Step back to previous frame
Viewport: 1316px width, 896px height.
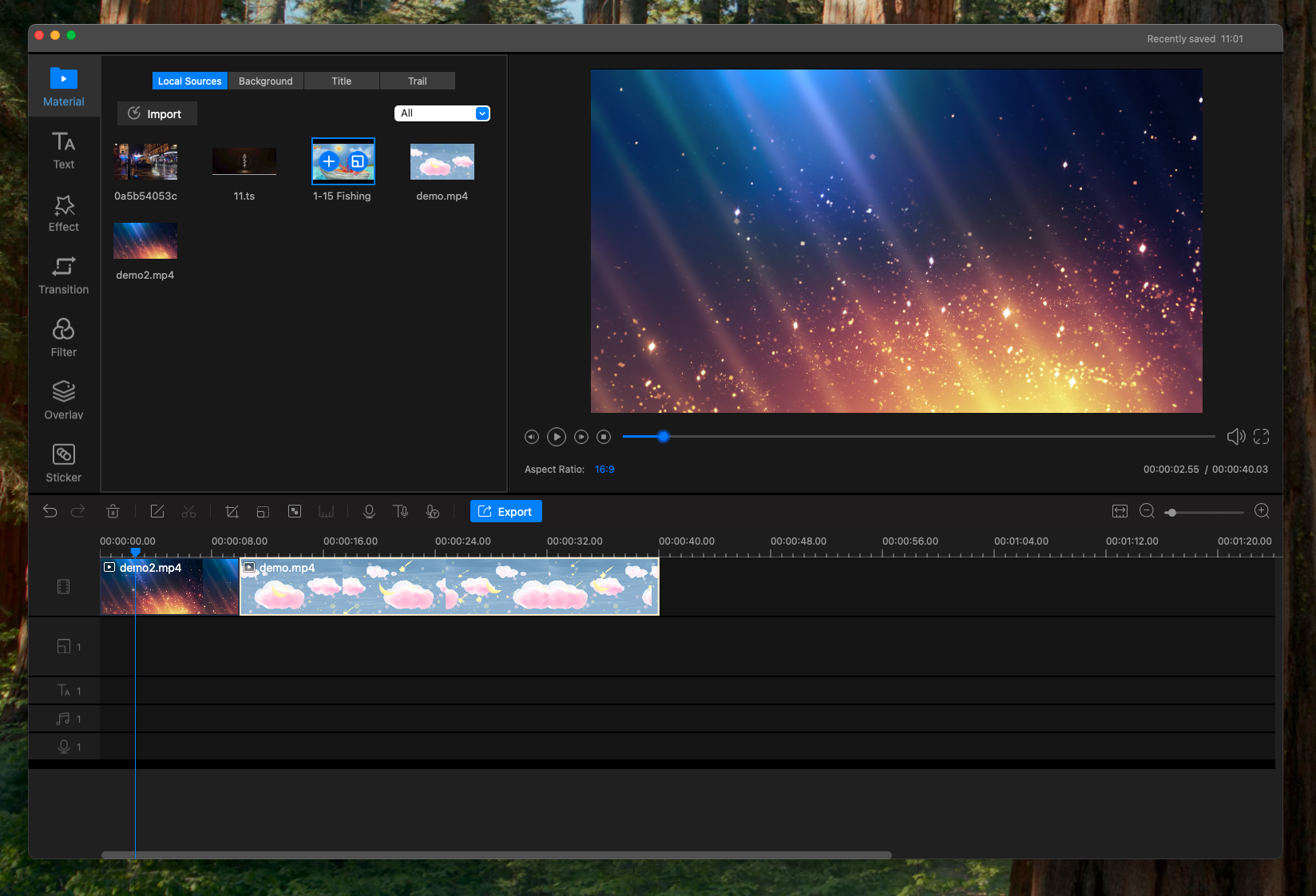point(532,437)
